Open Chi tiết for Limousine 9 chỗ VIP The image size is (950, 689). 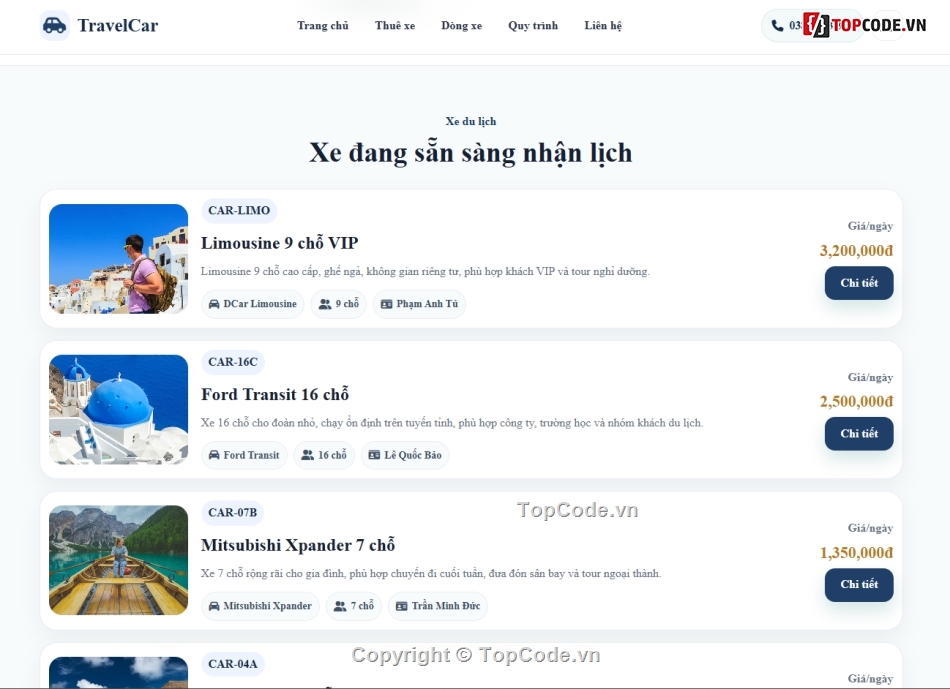point(859,283)
